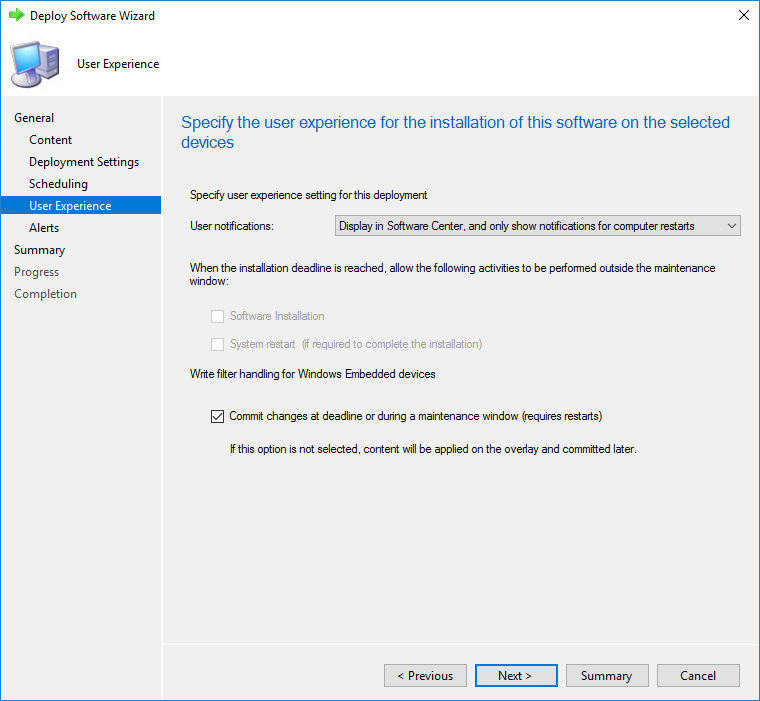Viewport: 760px width, 701px height.
Task: Click the Next button
Action: coord(516,675)
